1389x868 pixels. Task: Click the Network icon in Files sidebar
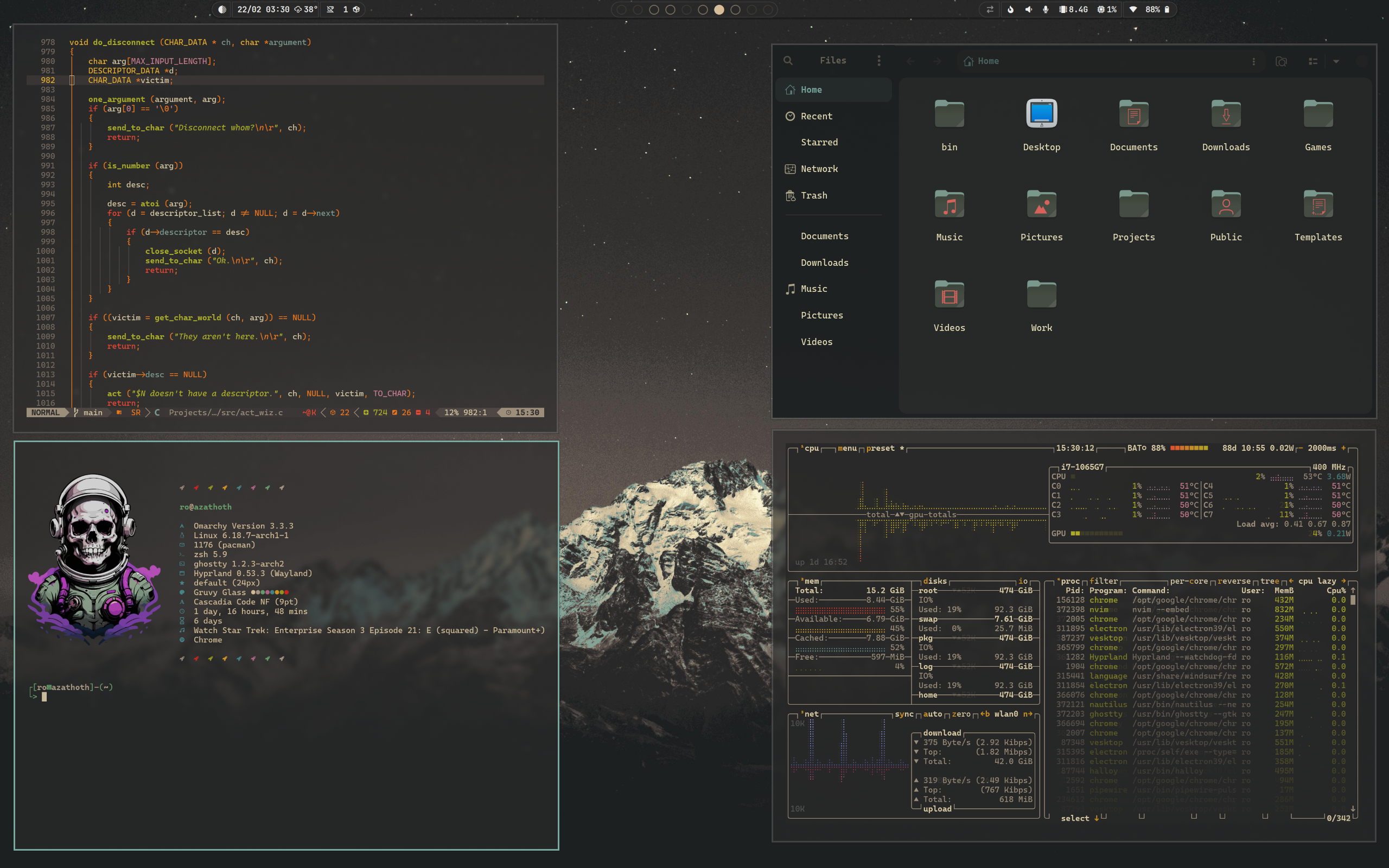click(791, 168)
